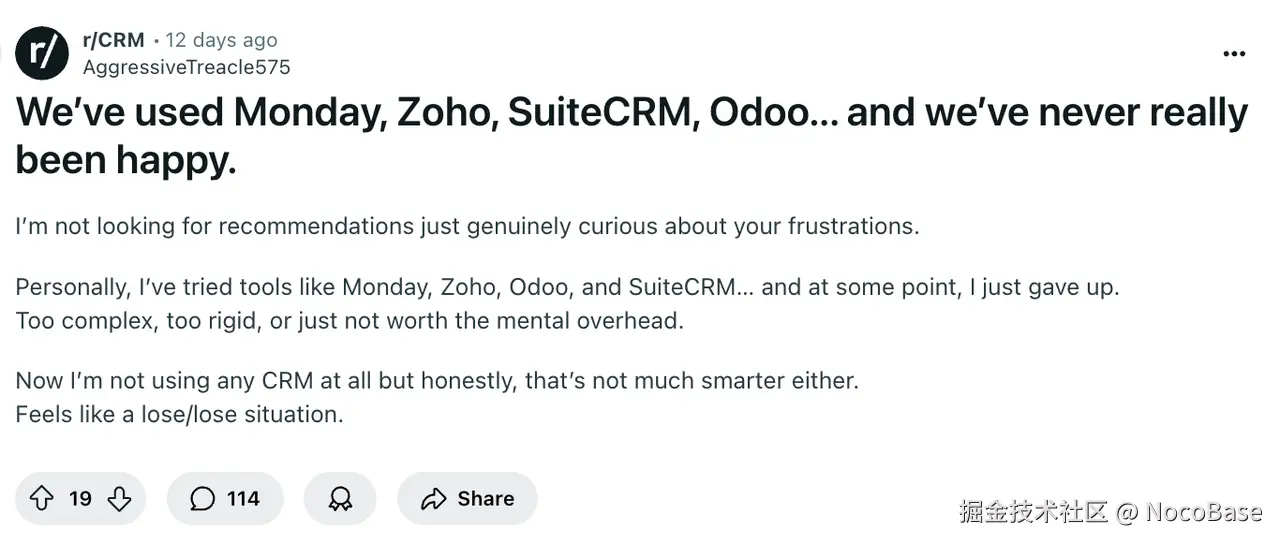Click the "Too complex, too rigid" sentence
This screenshot has height=543, width=1280.
point(349,321)
